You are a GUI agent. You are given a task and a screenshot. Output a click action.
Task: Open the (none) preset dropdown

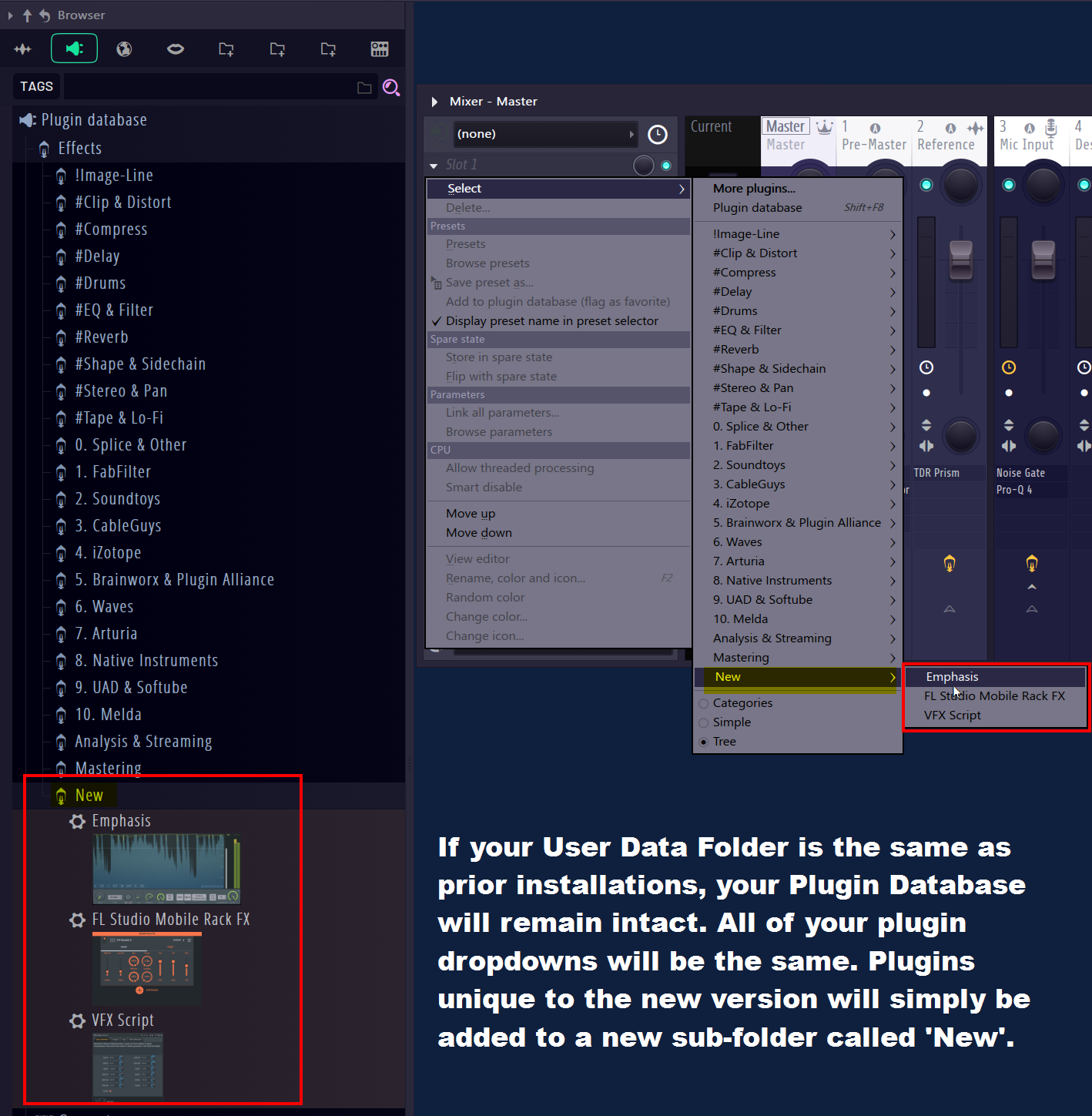point(545,134)
